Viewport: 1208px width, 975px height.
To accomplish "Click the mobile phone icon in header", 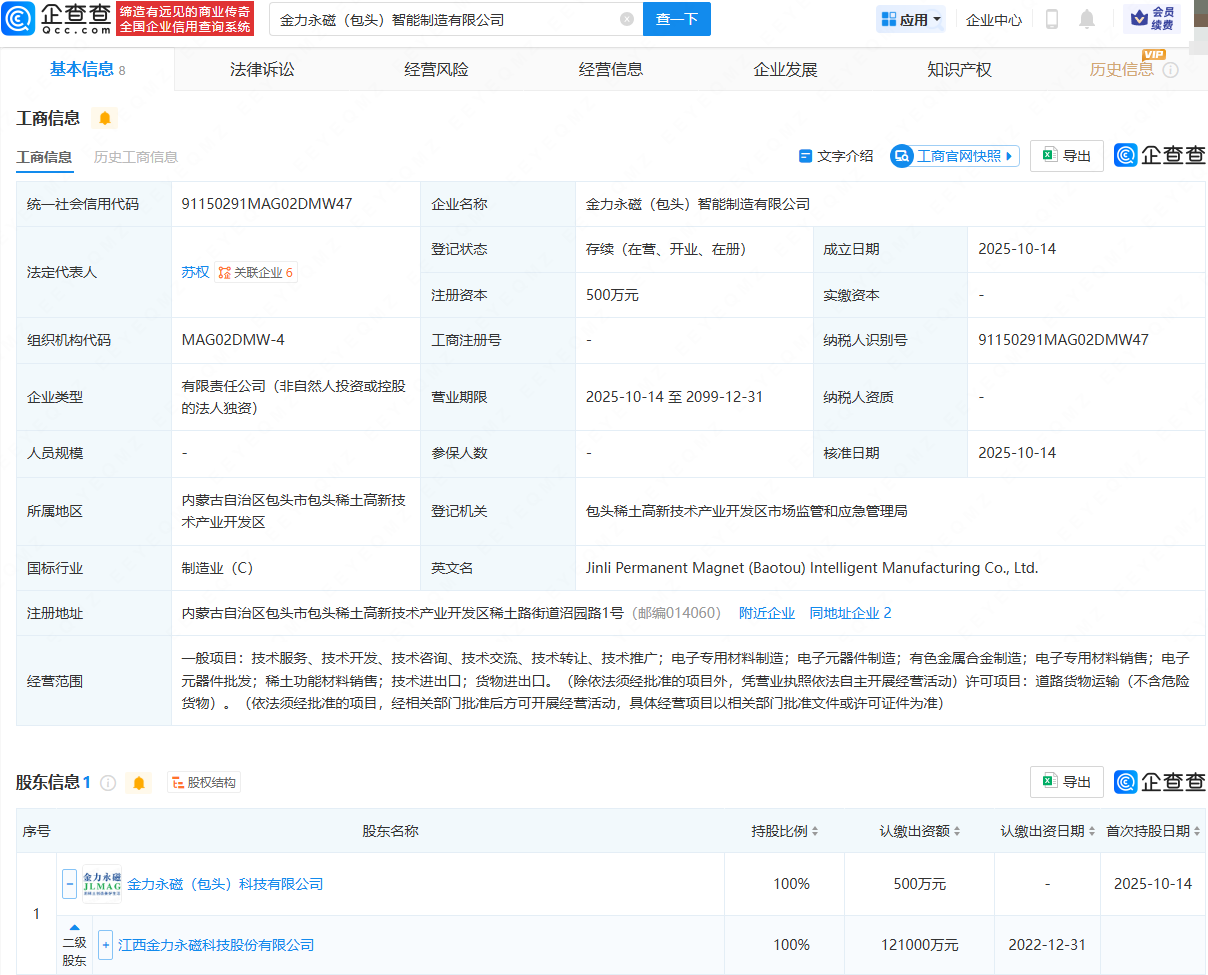I will [x=1052, y=19].
